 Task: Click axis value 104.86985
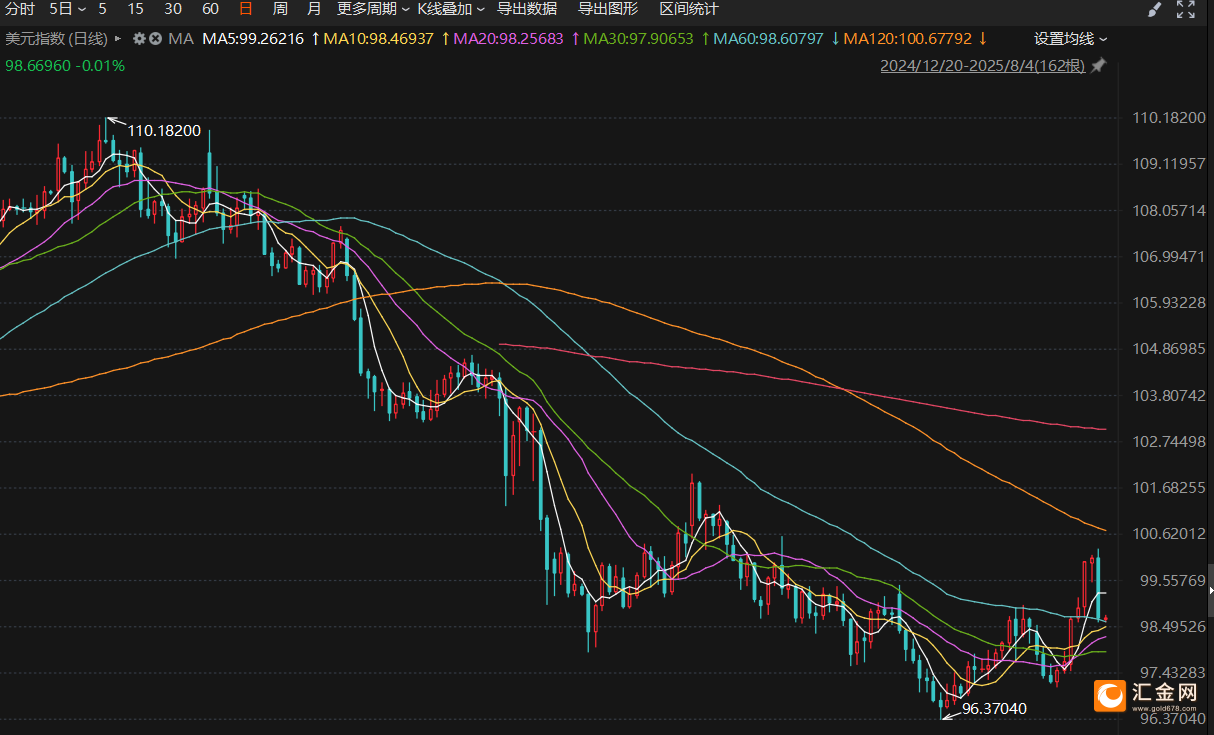pyautogui.click(x=1169, y=349)
